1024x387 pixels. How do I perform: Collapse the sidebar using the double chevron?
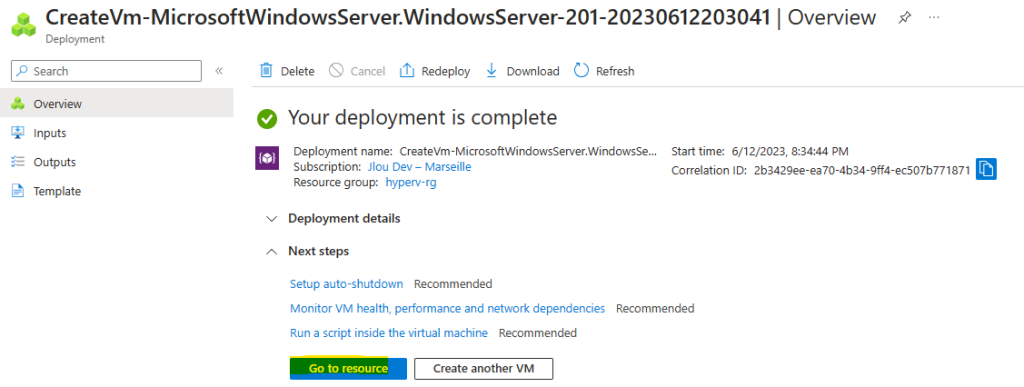(219, 70)
